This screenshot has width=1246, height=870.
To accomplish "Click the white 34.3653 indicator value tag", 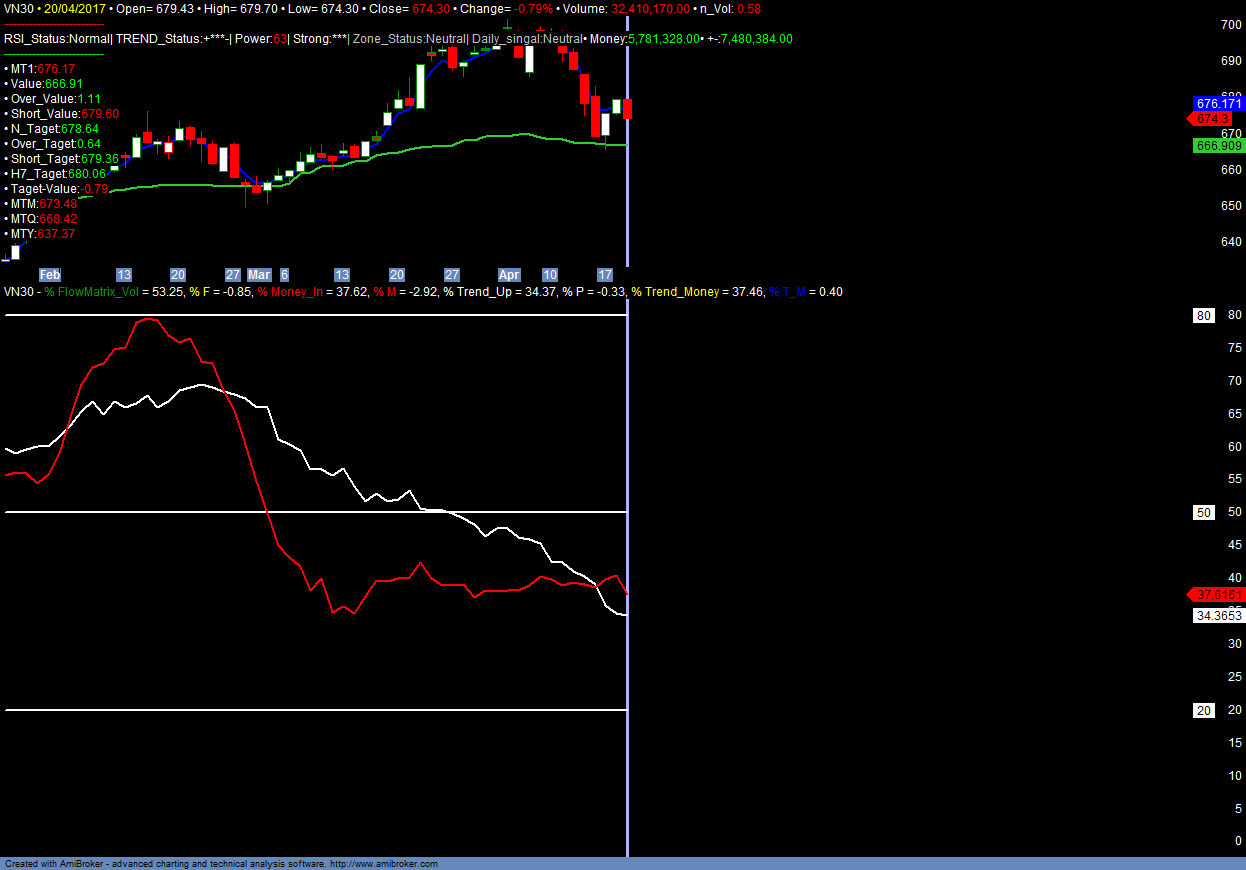I will tap(1218, 616).
